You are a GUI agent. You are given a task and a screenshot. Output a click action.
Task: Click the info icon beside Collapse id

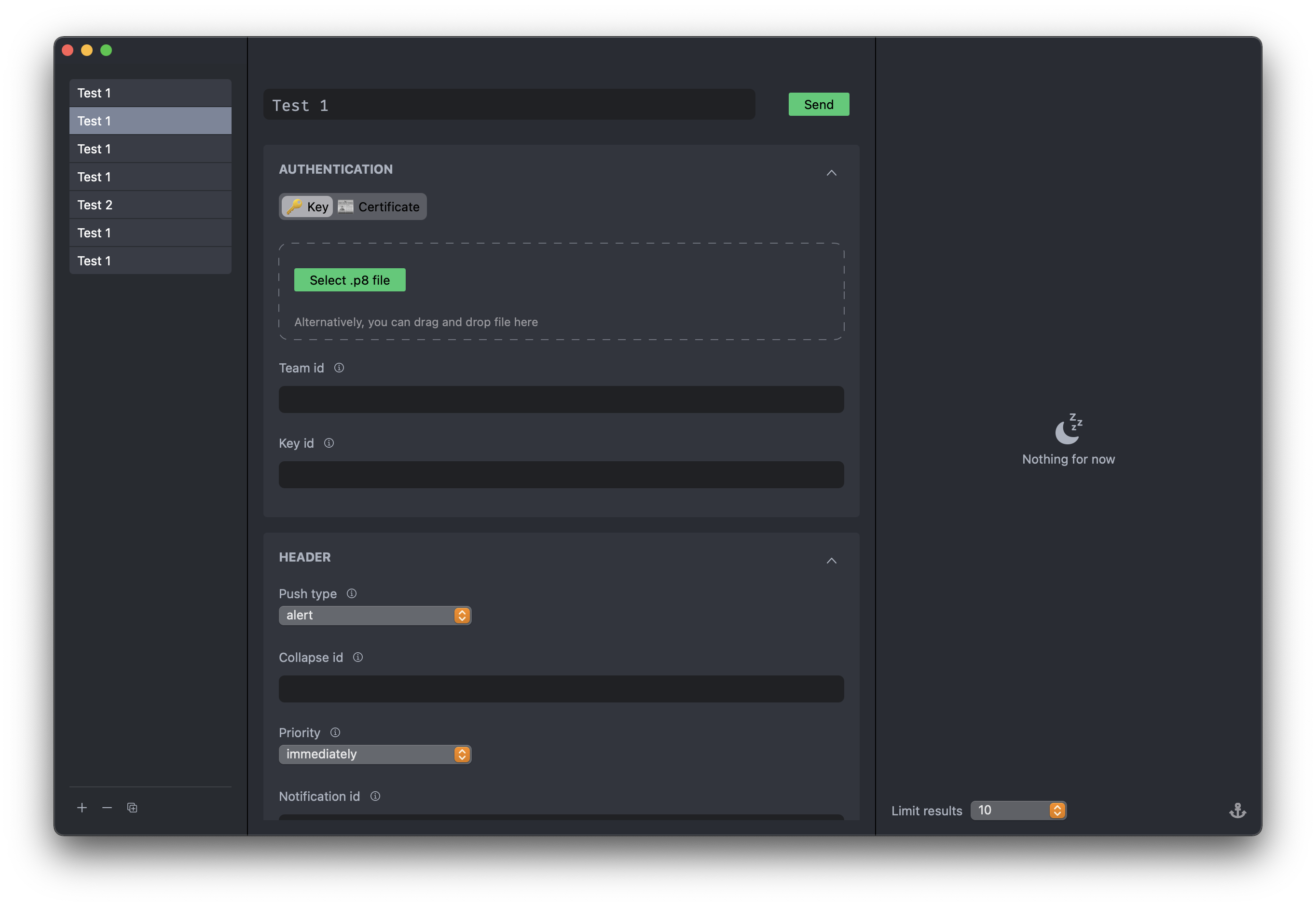(x=358, y=657)
